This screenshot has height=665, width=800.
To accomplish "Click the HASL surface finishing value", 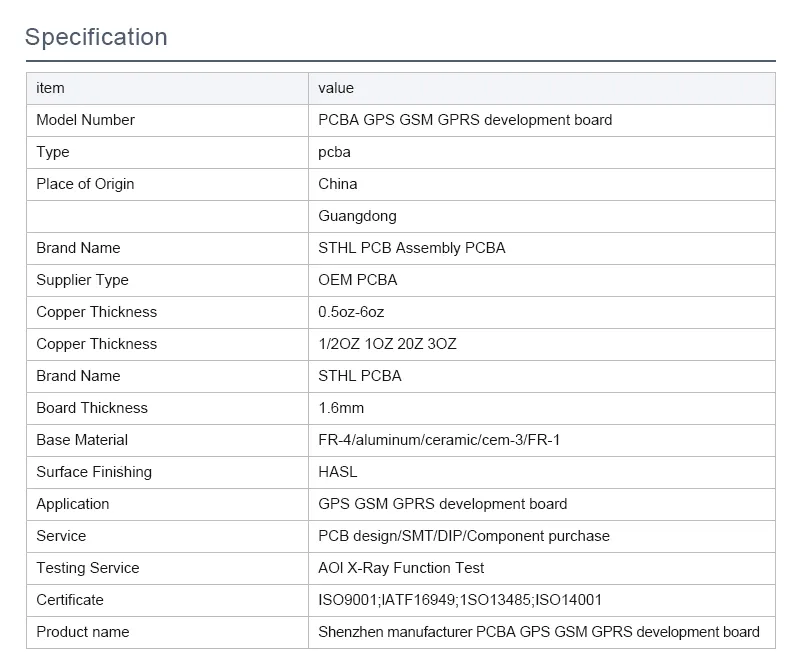I will (x=340, y=472).
